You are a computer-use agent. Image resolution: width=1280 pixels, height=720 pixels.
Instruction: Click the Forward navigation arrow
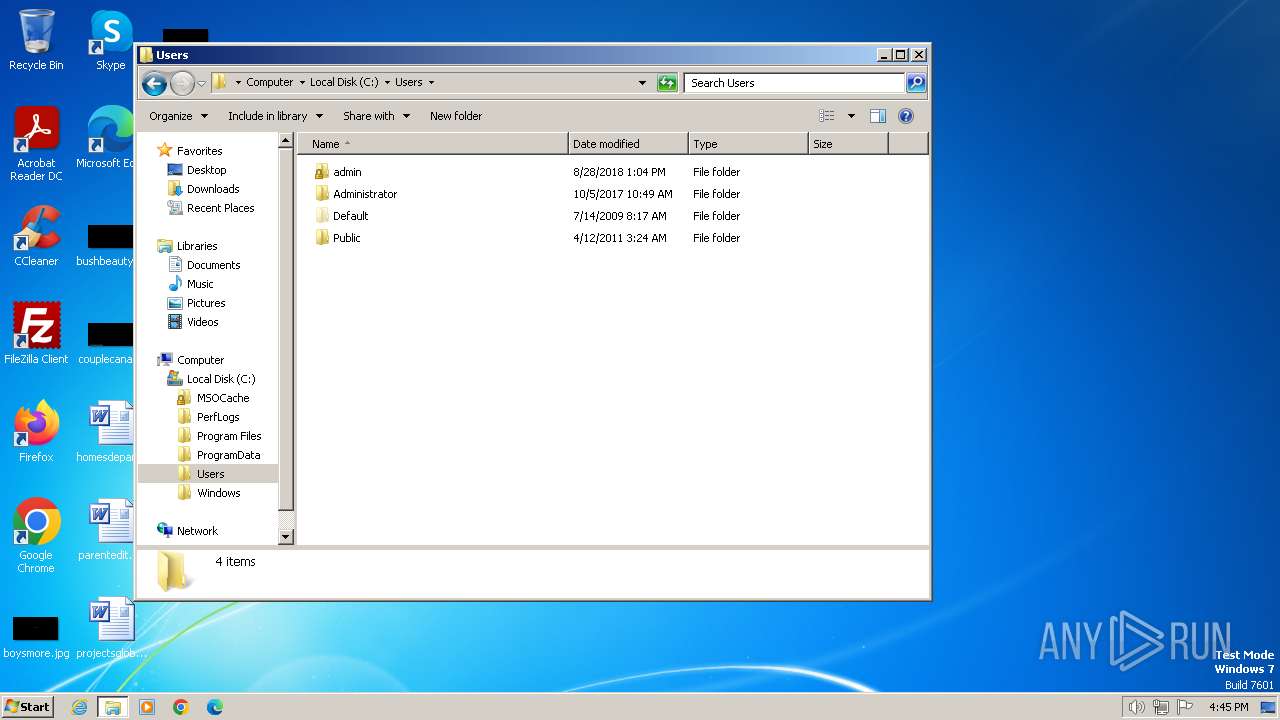[x=182, y=83]
